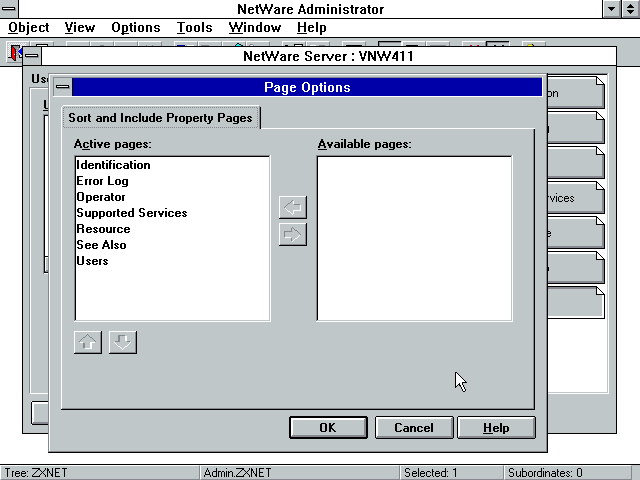
Task: Open the Window menu
Action: [255, 27]
